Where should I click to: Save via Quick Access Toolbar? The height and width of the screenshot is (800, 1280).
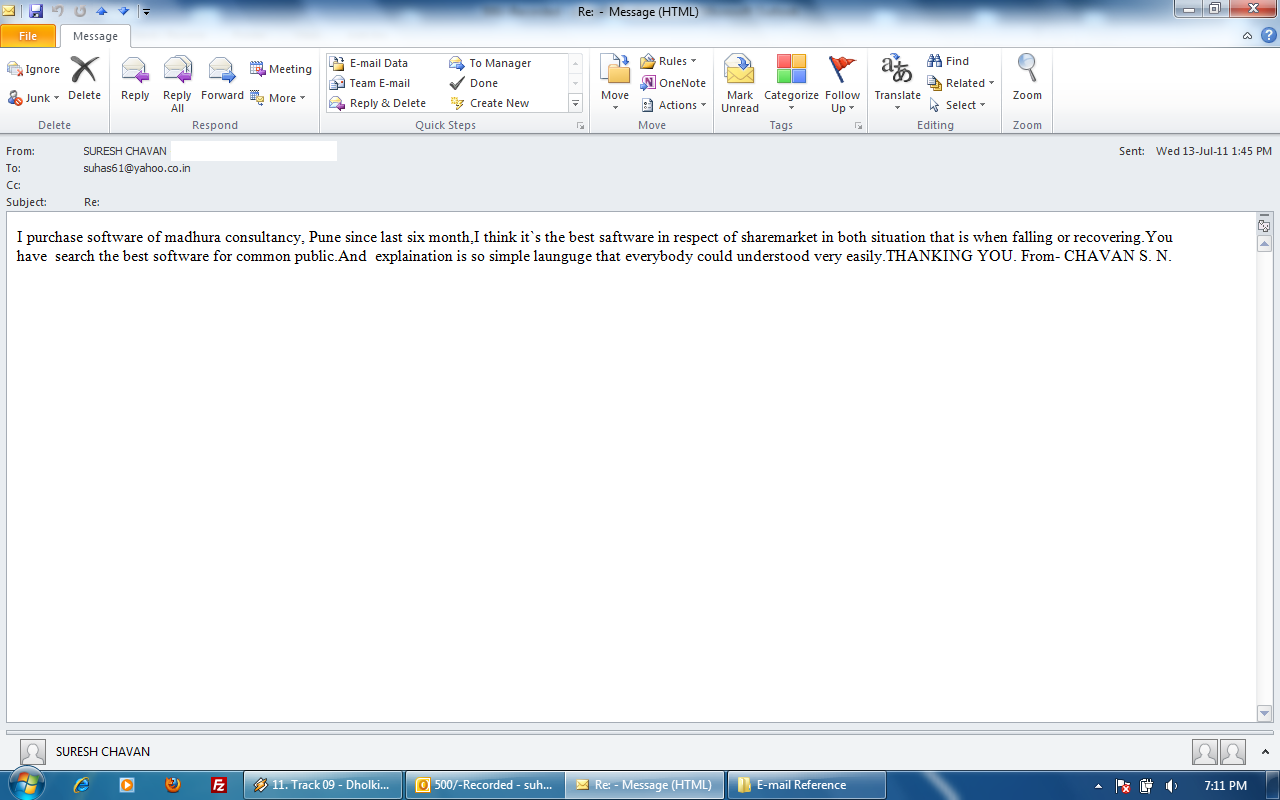pyautogui.click(x=36, y=11)
